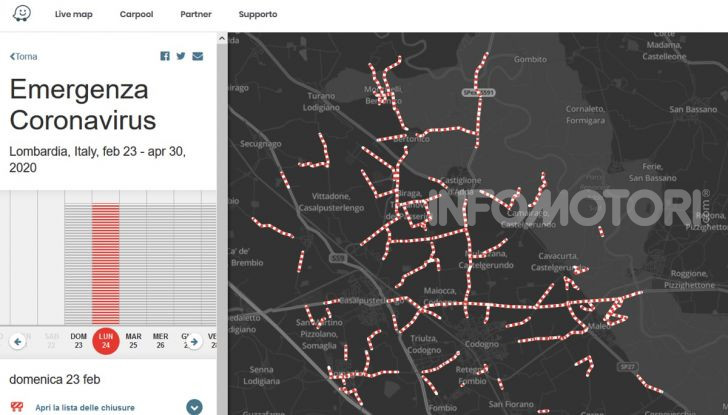Share via the email envelope icon
The image size is (728, 415).
198,56
